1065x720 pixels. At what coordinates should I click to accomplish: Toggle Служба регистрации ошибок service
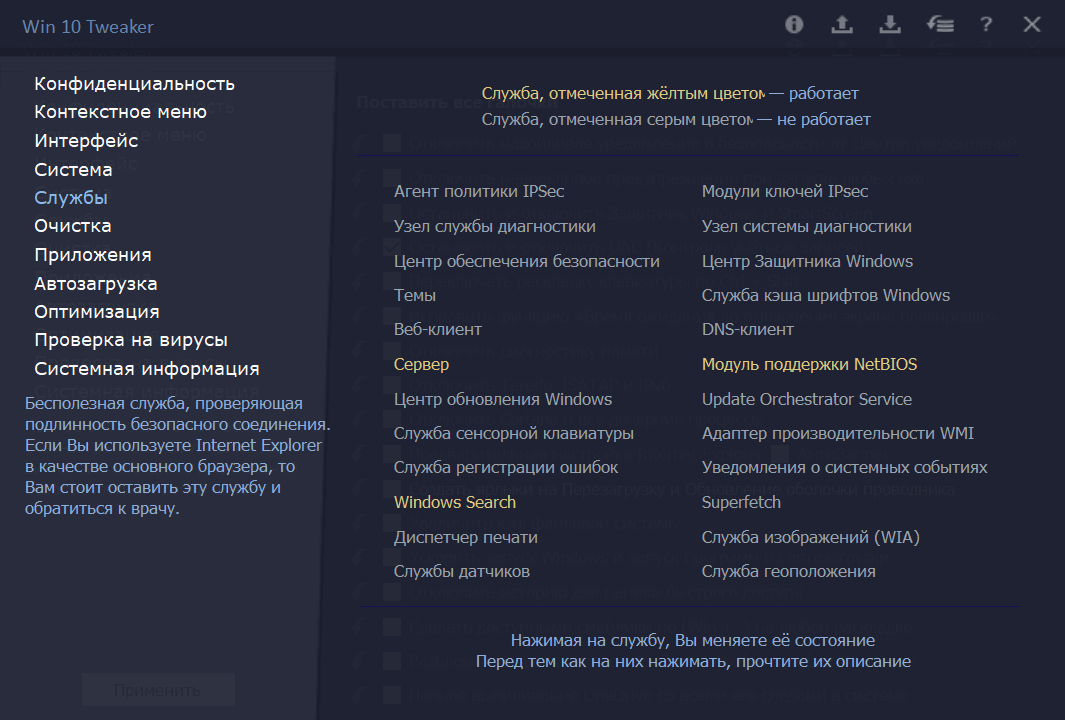click(506, 467)
